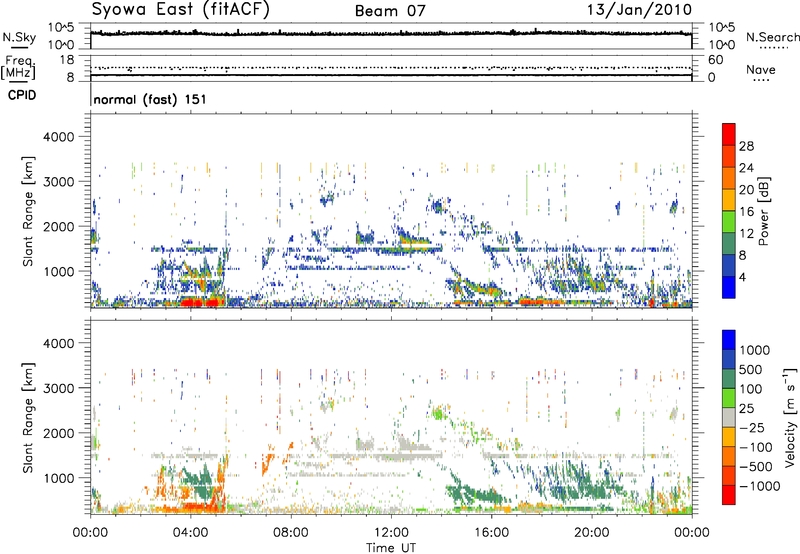Click the '28' Power colorbar tick label
The width and height of the screenshot is (800, 554).
746,146
